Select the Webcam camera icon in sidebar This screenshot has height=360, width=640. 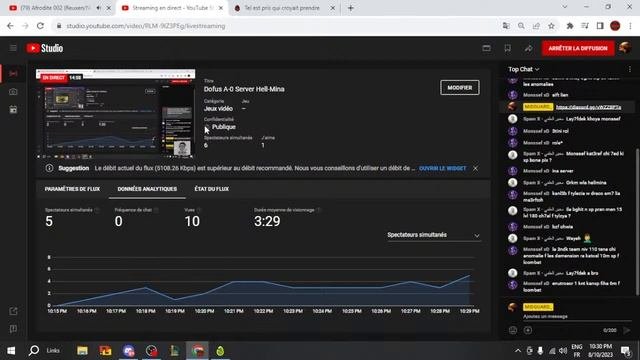pyautogui.click(x=13, y=91)
